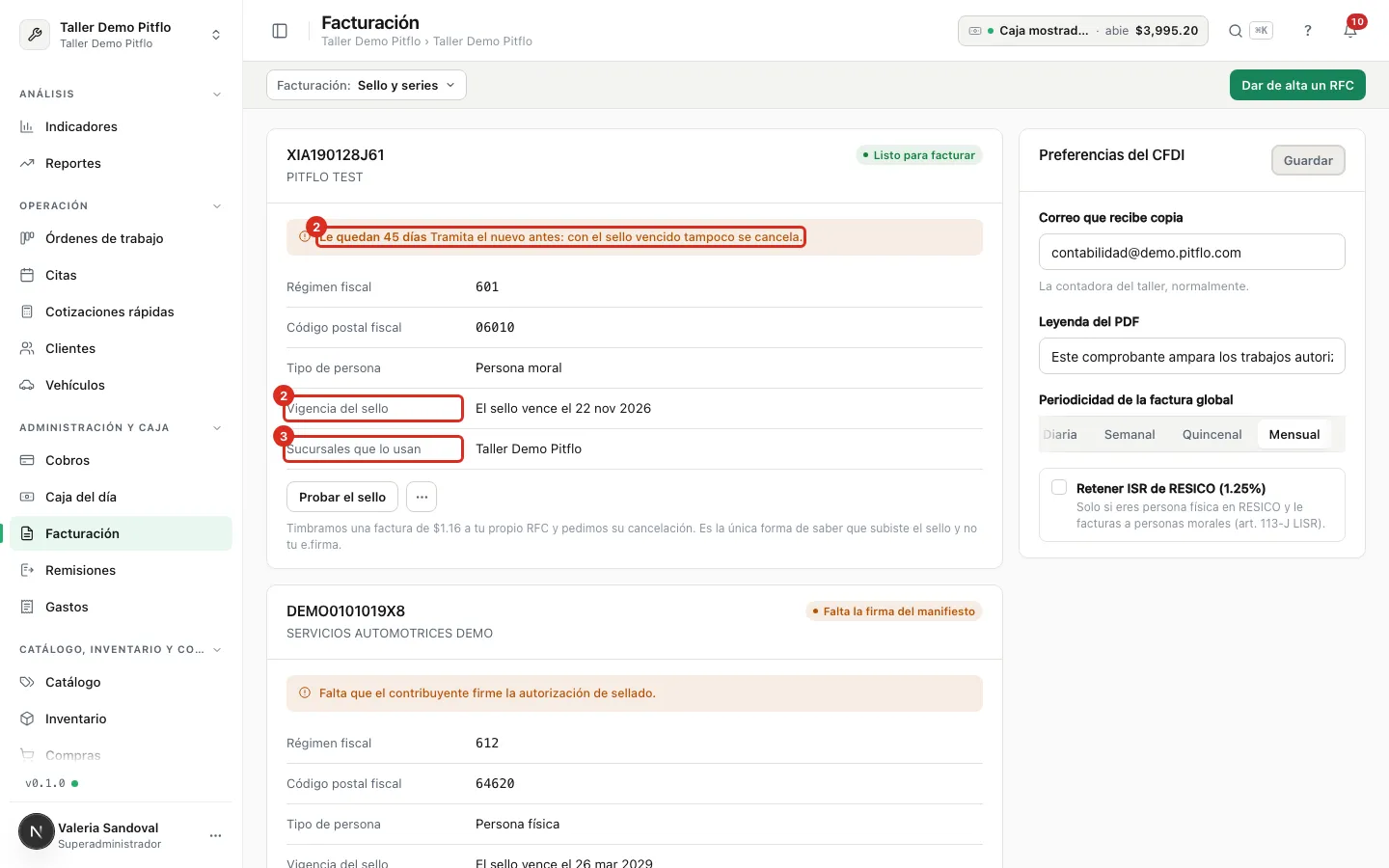This screenshot has height=868, width=1389.
Task: Open the search magnifier icon
Action: [1235, 31]
